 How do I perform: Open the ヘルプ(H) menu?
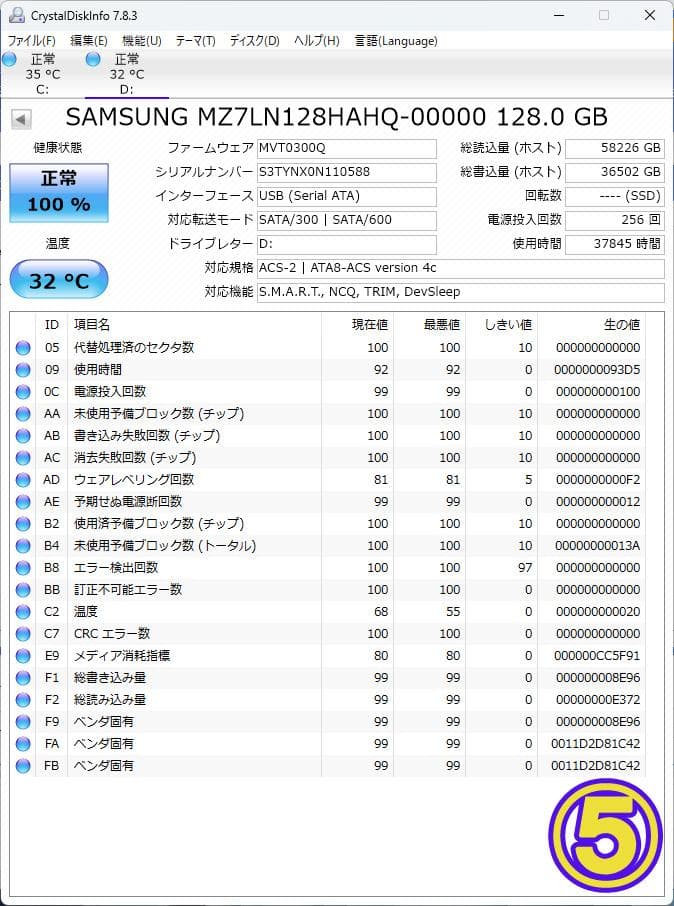[316, 41]
